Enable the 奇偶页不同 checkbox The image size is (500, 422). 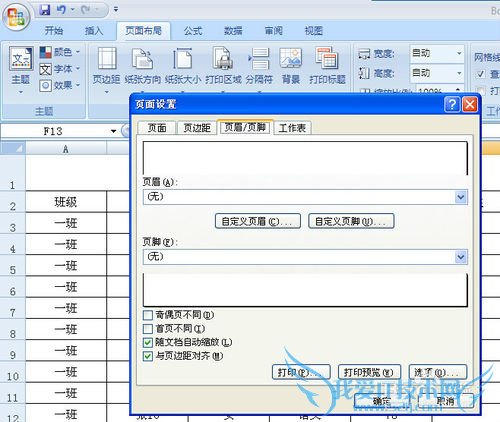click(148, 315)
